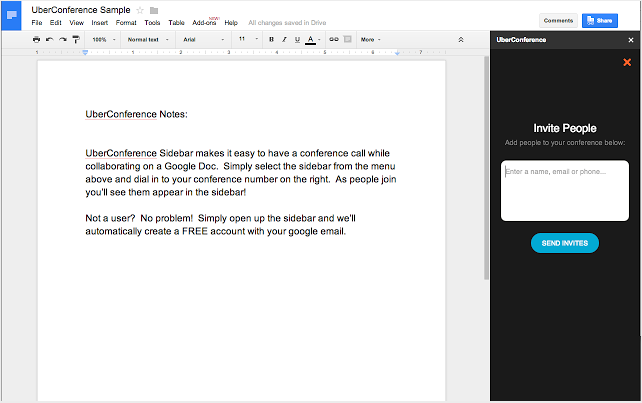Image resolution: width=642 pixels, height=403 pixels.
Task: Close the UberConference sidebar with white X
Action: tap(631, 40)
